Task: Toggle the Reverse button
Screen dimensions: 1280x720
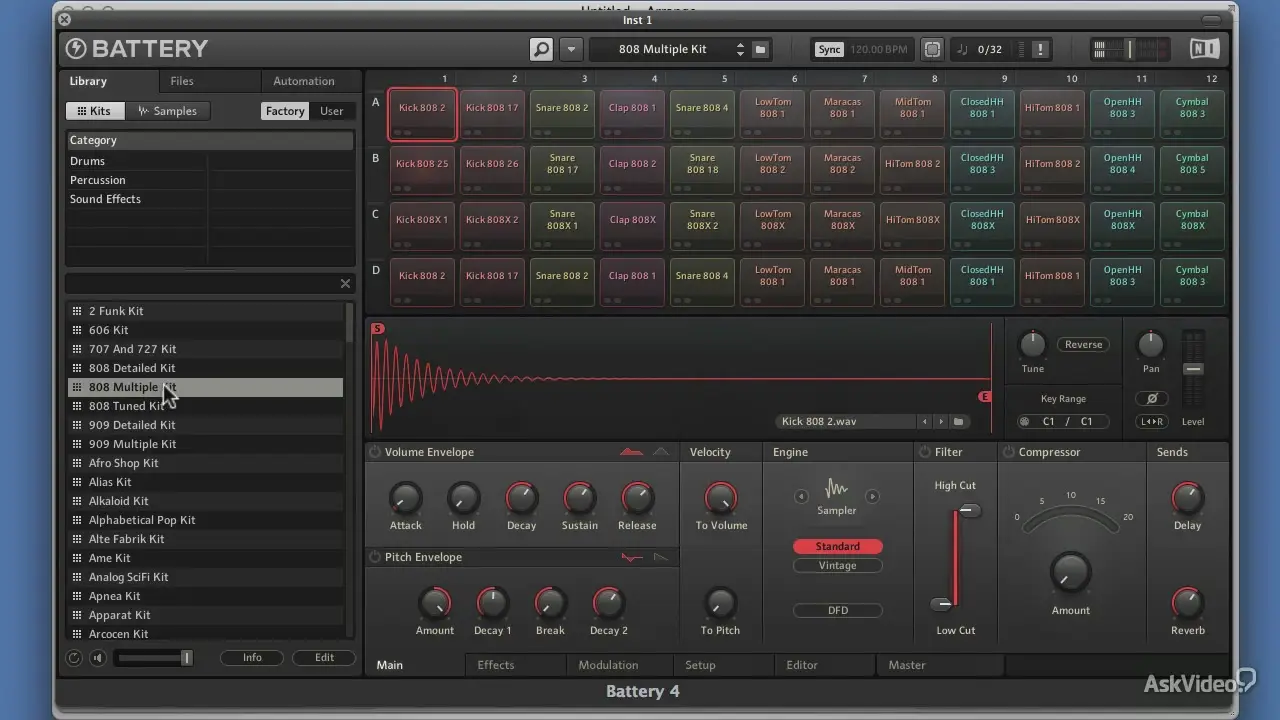Action: click(x=1083, y=344)
